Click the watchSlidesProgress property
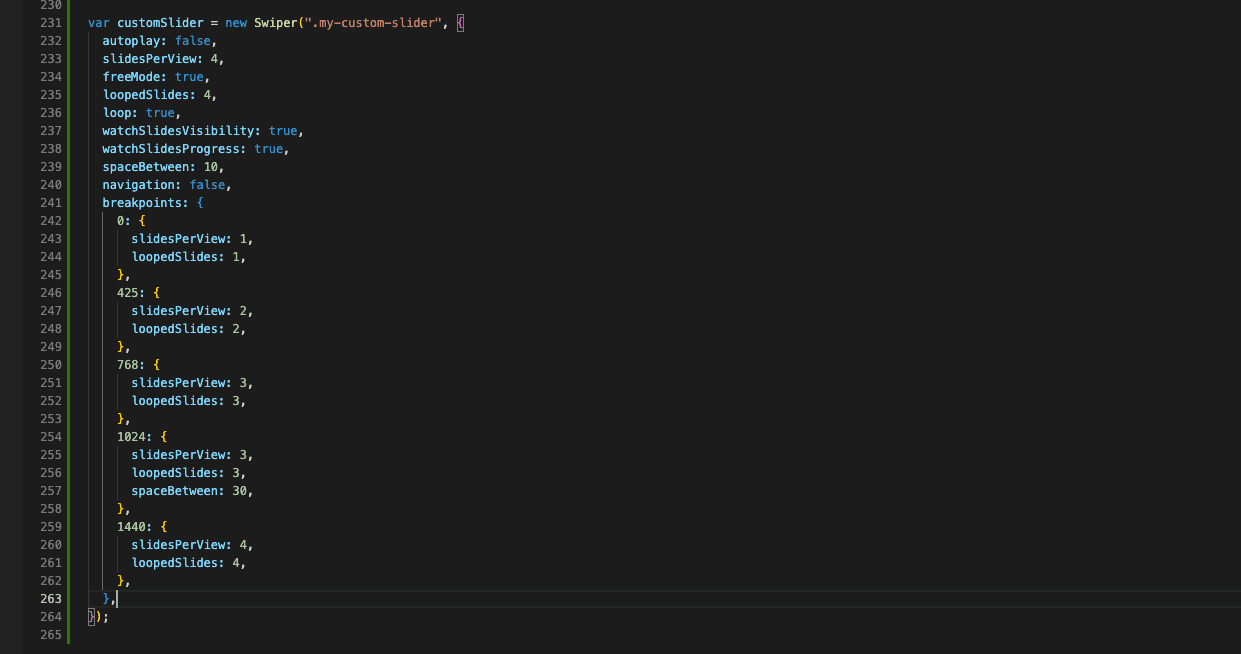 [x=174, y=149]
